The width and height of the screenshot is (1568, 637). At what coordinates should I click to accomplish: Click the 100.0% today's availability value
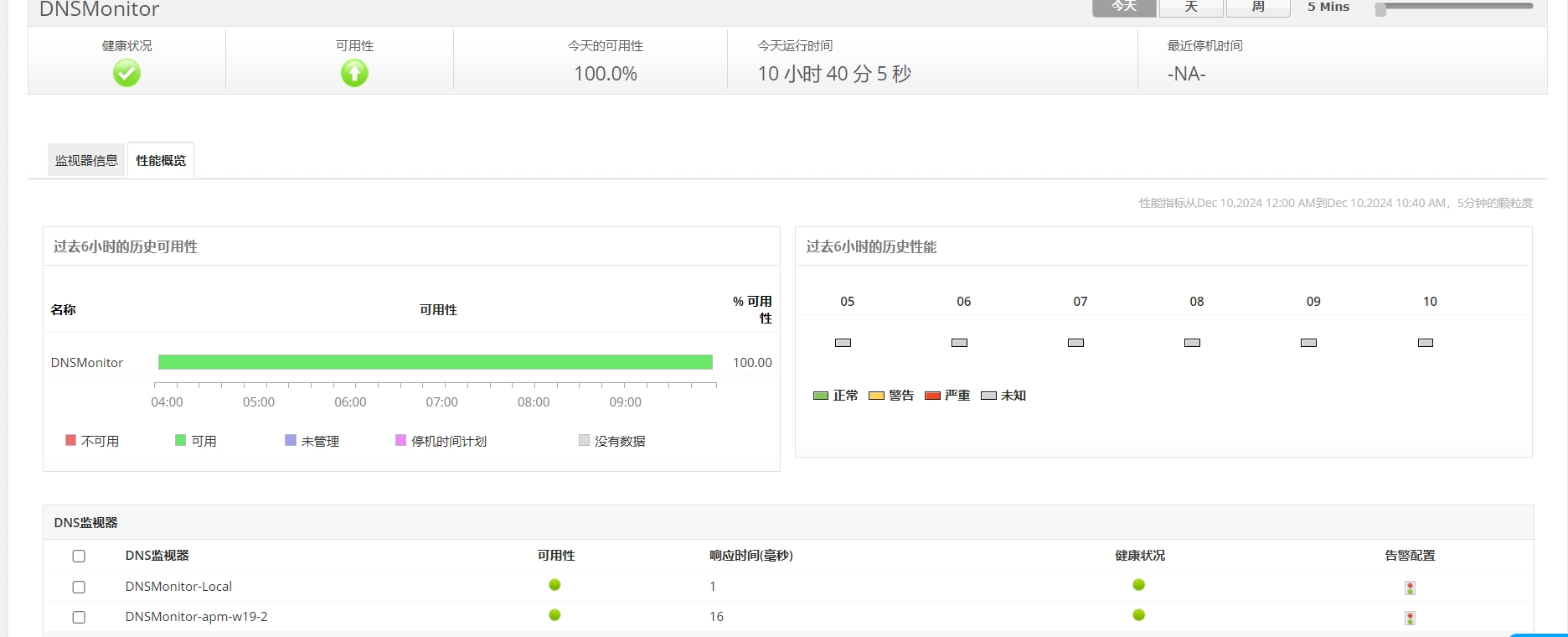click(606, 74)
